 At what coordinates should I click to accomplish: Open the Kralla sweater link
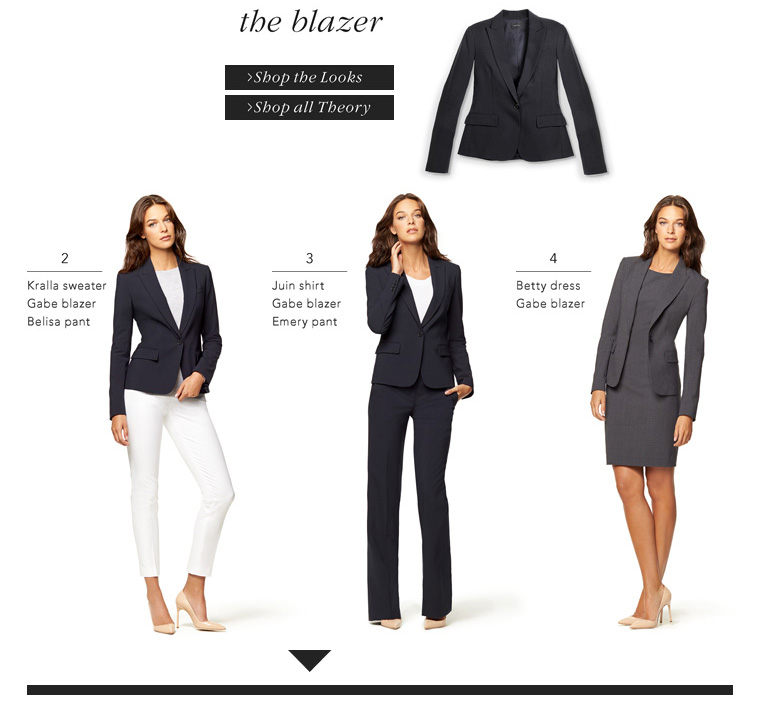tap(67, 286)
